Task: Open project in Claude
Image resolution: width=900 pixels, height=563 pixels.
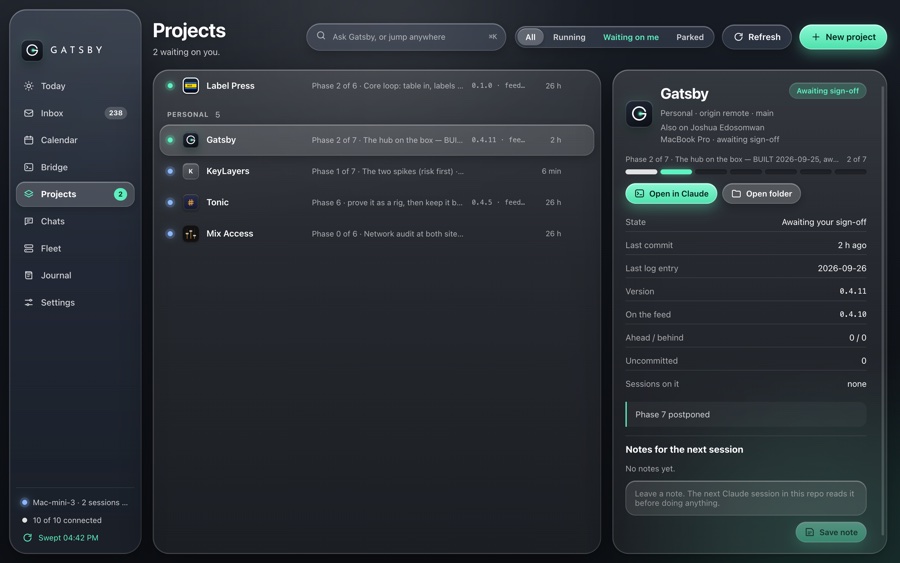Action: (671, 193)
